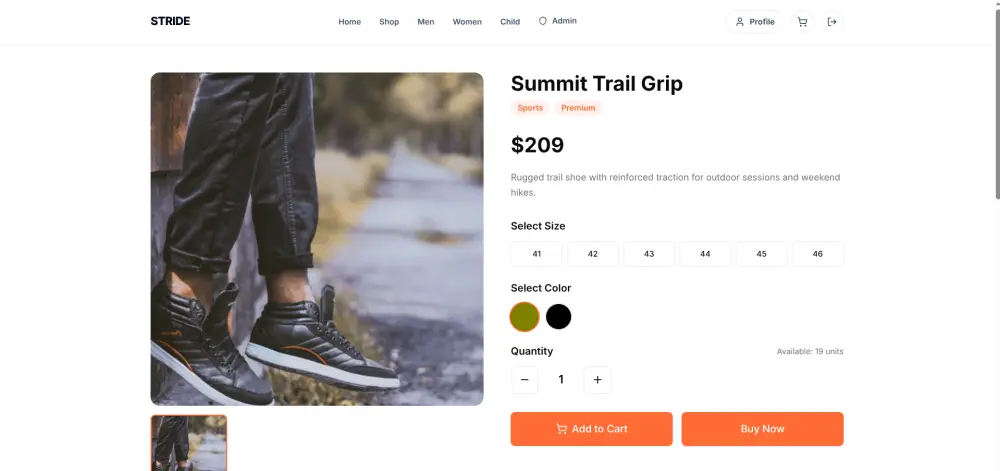
Task: Navigate to the Women category
Action: (x=467, y=22)
